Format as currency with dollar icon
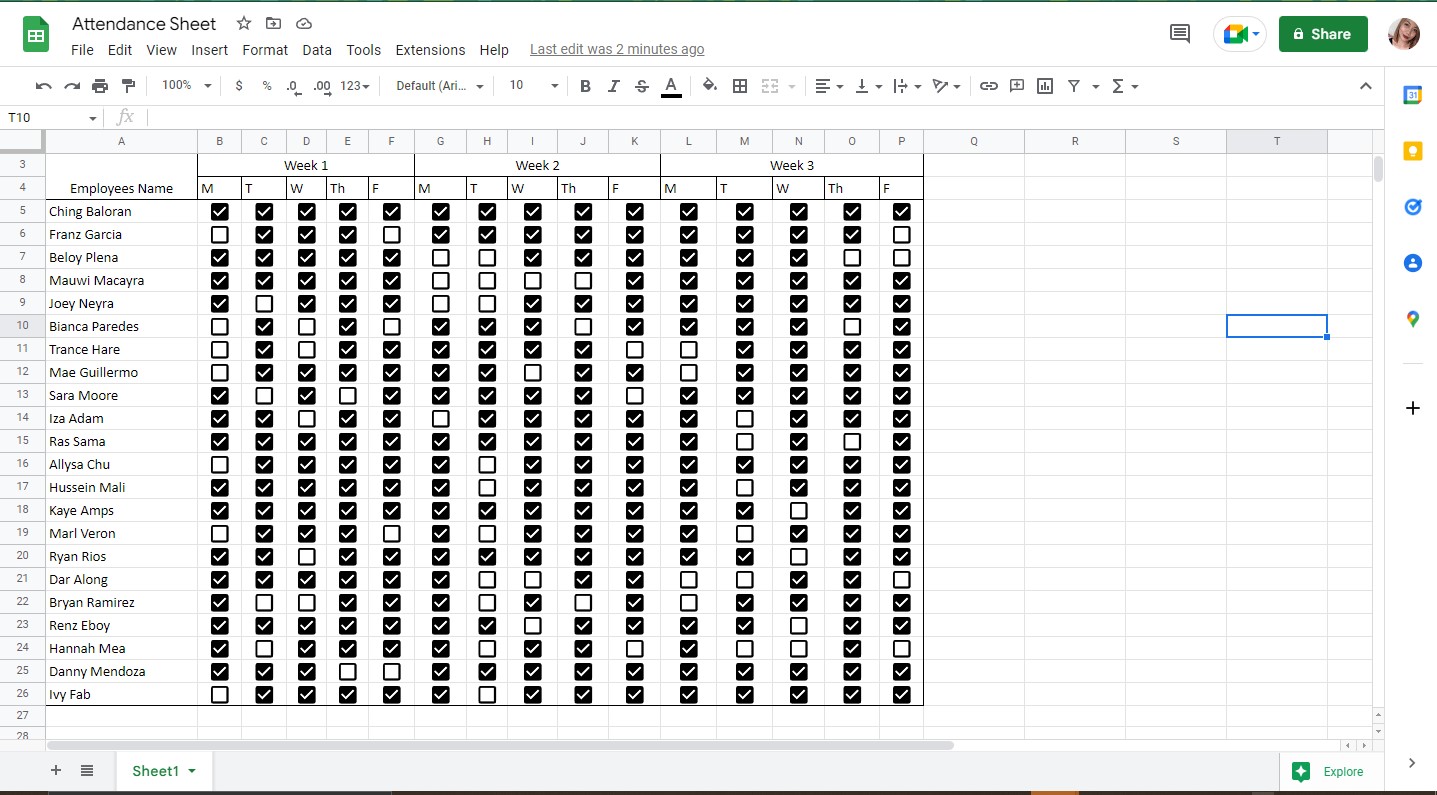The height and width of the screenshot is (795, 1437). [x=239, y=86]
